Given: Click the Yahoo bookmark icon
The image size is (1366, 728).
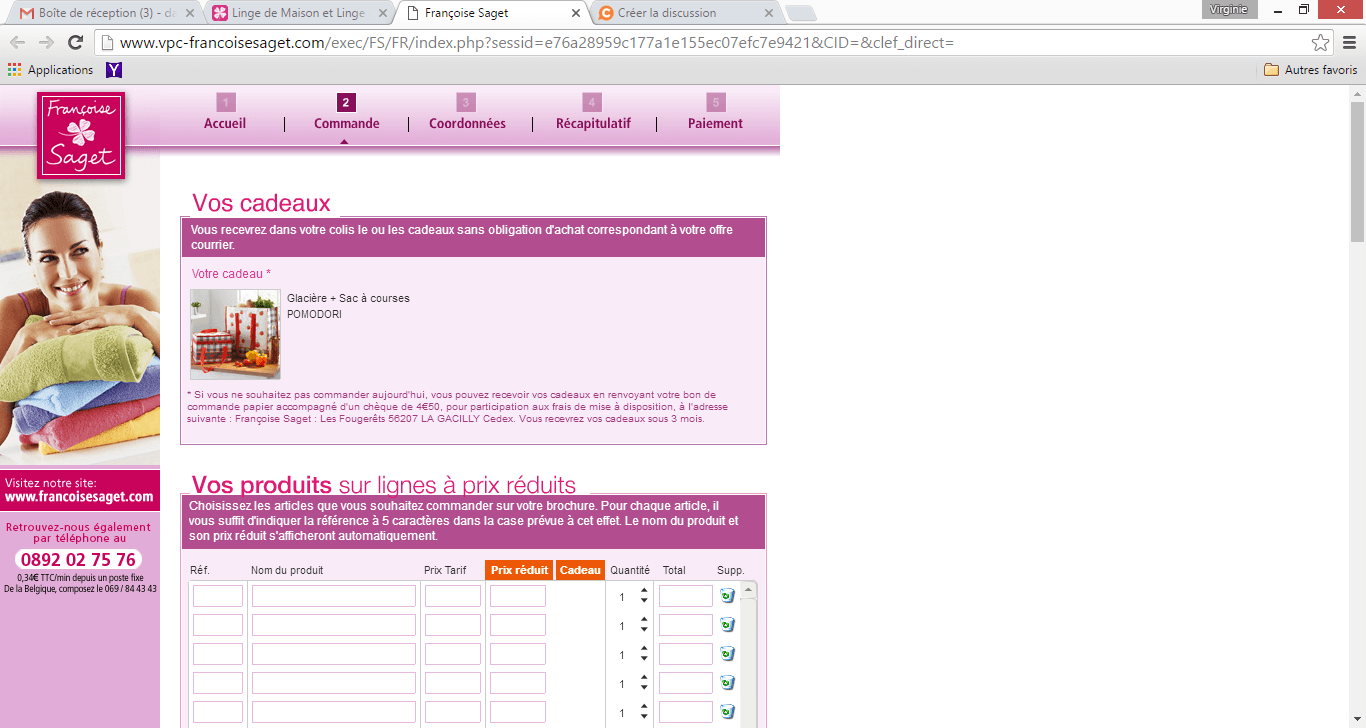Looking at the screenshot, I should 114,70.
